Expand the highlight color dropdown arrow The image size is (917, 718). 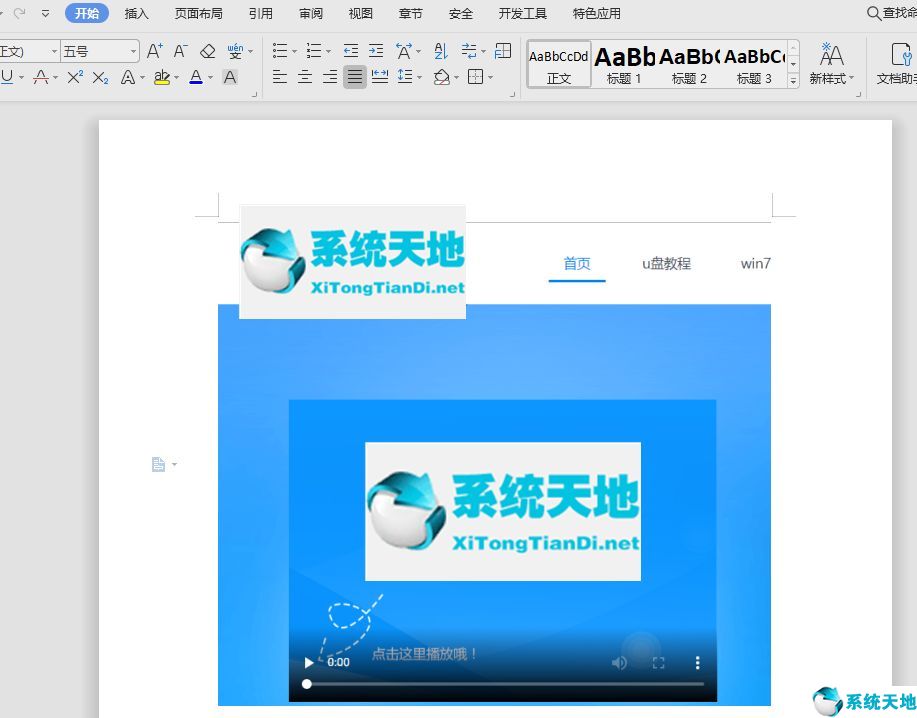coord(176,78)
